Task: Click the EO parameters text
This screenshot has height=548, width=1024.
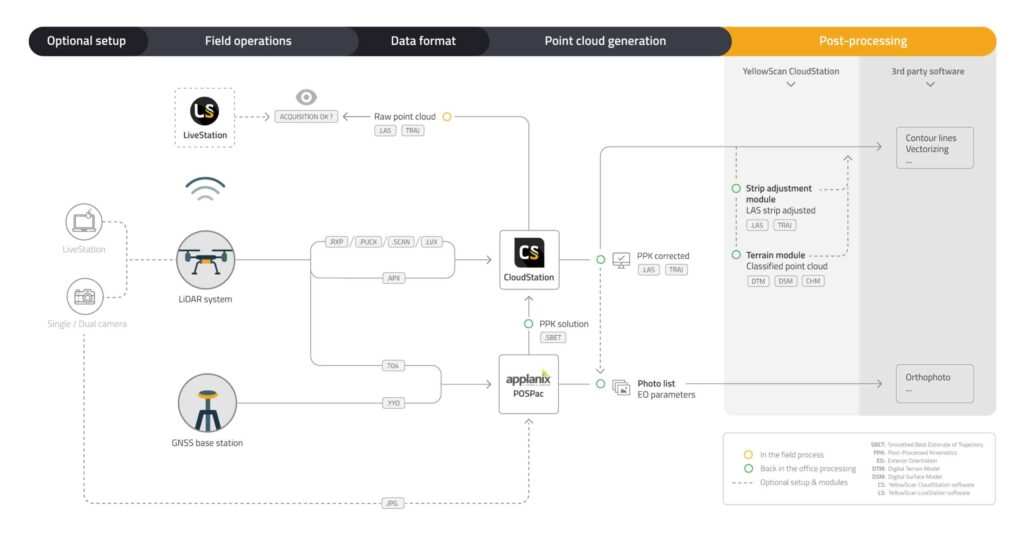Action: (666, 395)
